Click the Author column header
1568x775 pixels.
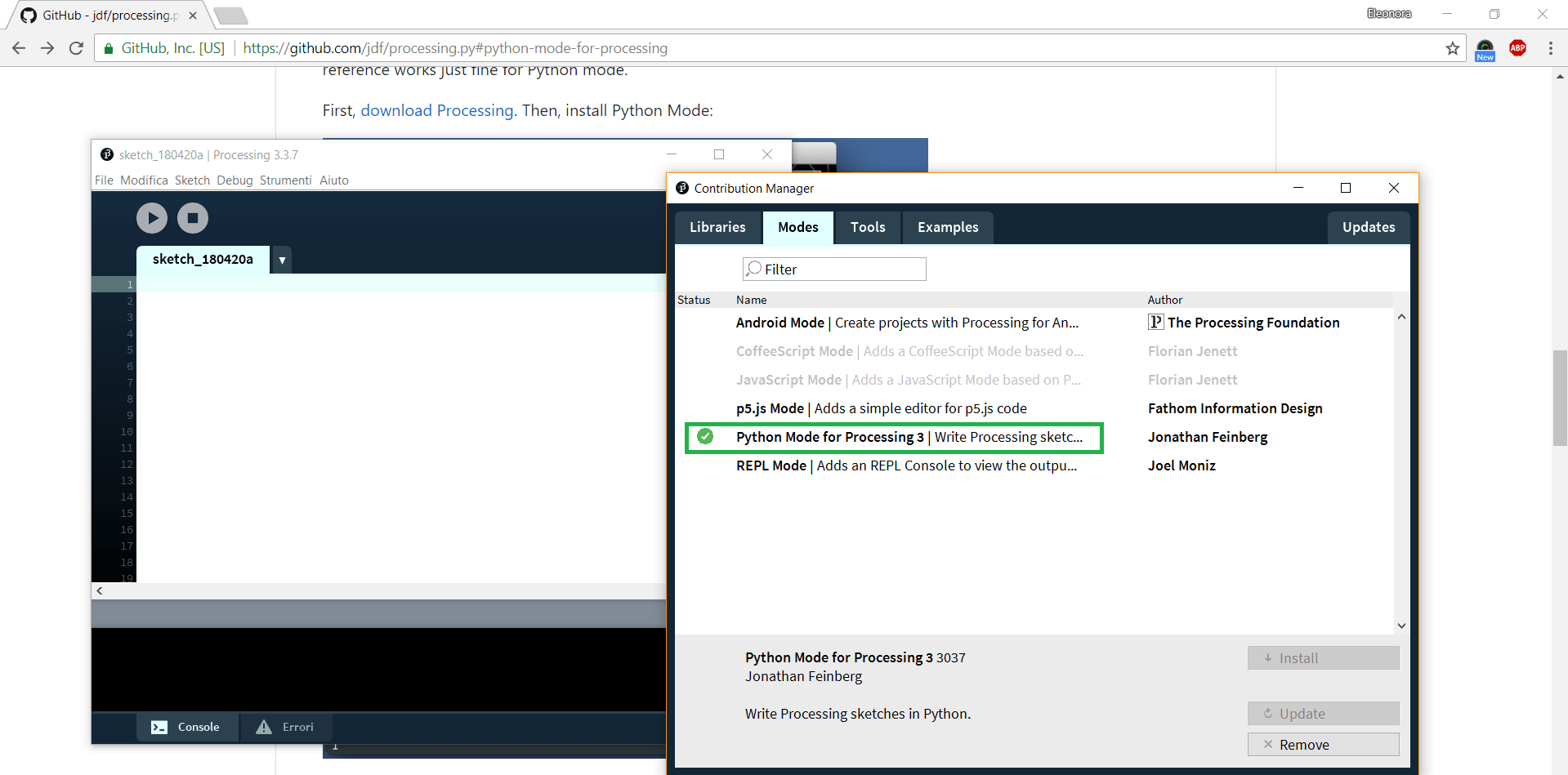tap(1165, 300)
